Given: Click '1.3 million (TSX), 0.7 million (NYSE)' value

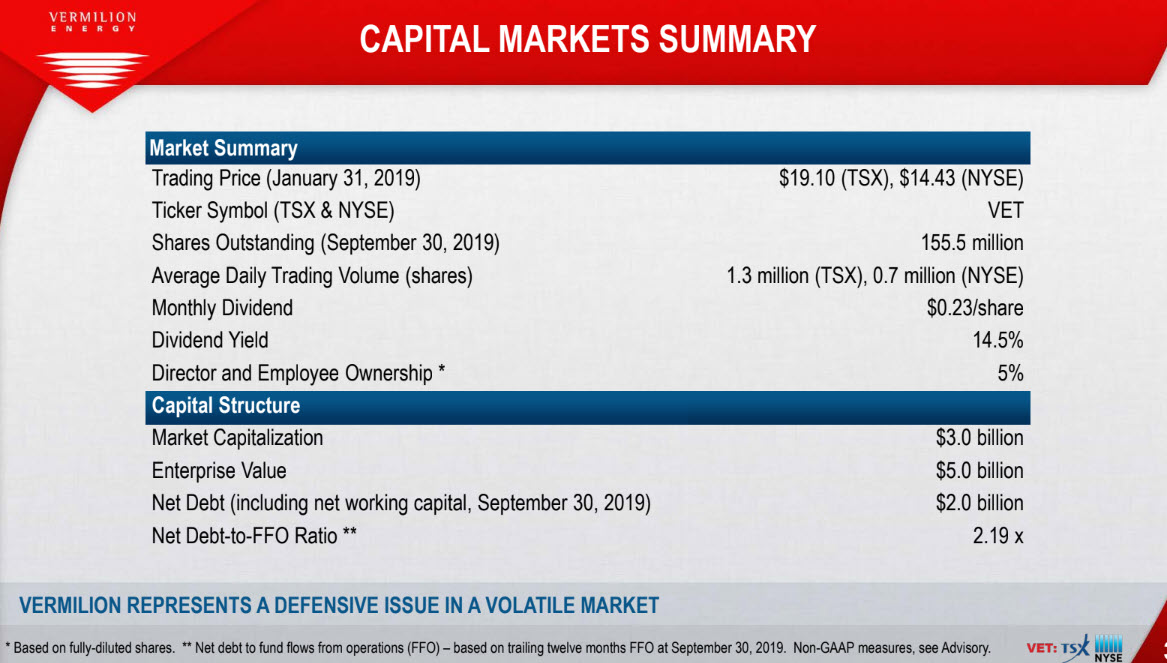Looking at the screenshot, I should (875, 276).
